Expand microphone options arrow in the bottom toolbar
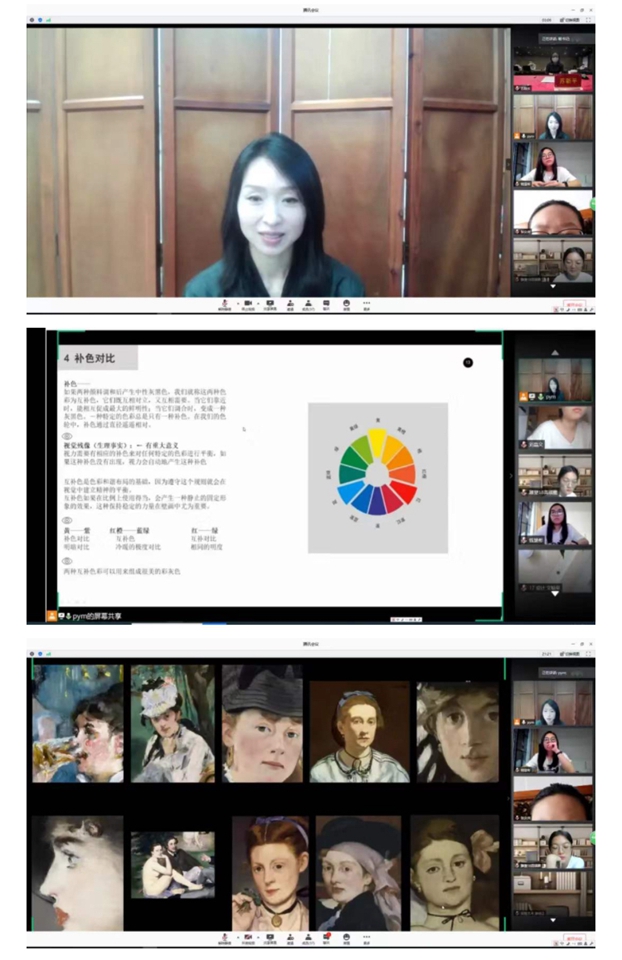622x960 pixels. point(236,937)
